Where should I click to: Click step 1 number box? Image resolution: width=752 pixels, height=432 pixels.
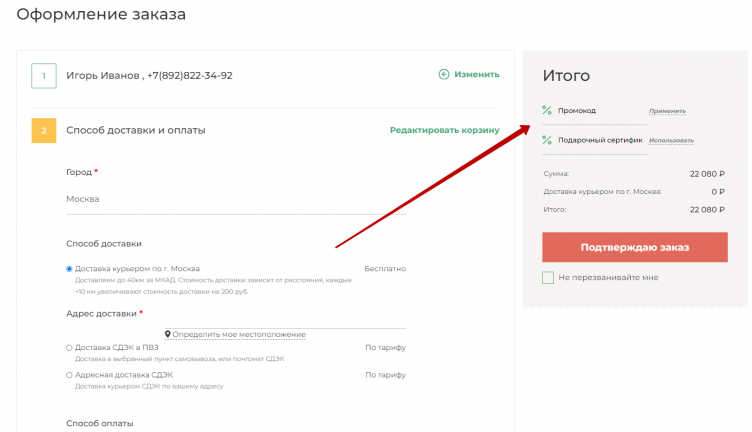pos(44,76)
